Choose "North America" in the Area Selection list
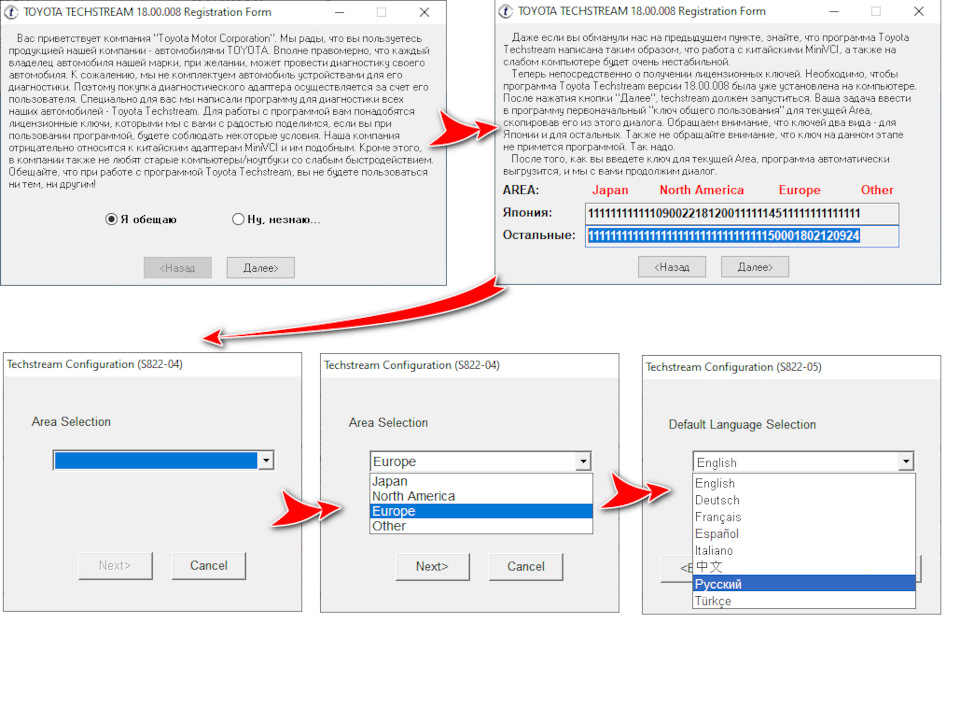Viewport: 960px width, 709px height. pos(481,496)
